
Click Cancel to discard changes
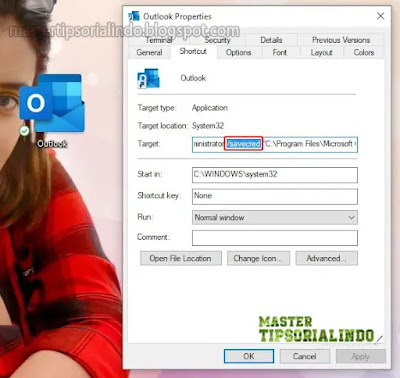click(x=305, y=356)
